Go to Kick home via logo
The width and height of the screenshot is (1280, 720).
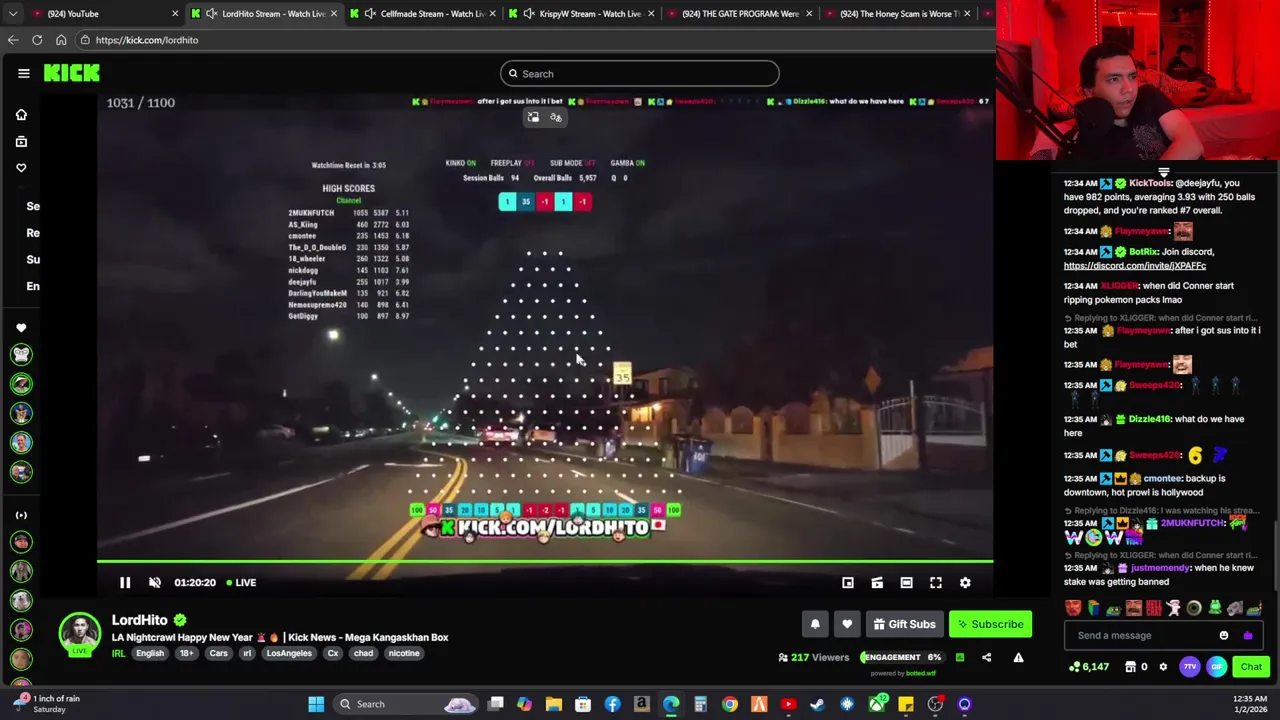tap(72, 73)
